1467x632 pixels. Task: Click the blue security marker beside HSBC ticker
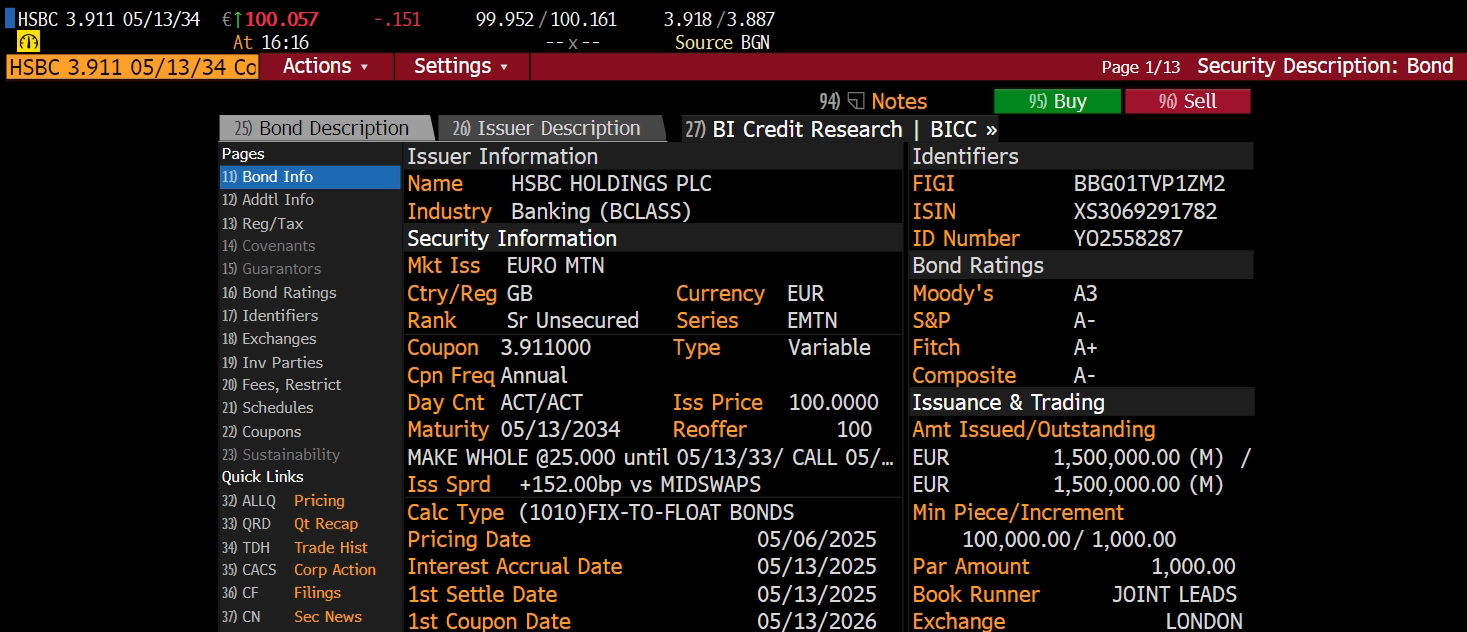(10, 19)
